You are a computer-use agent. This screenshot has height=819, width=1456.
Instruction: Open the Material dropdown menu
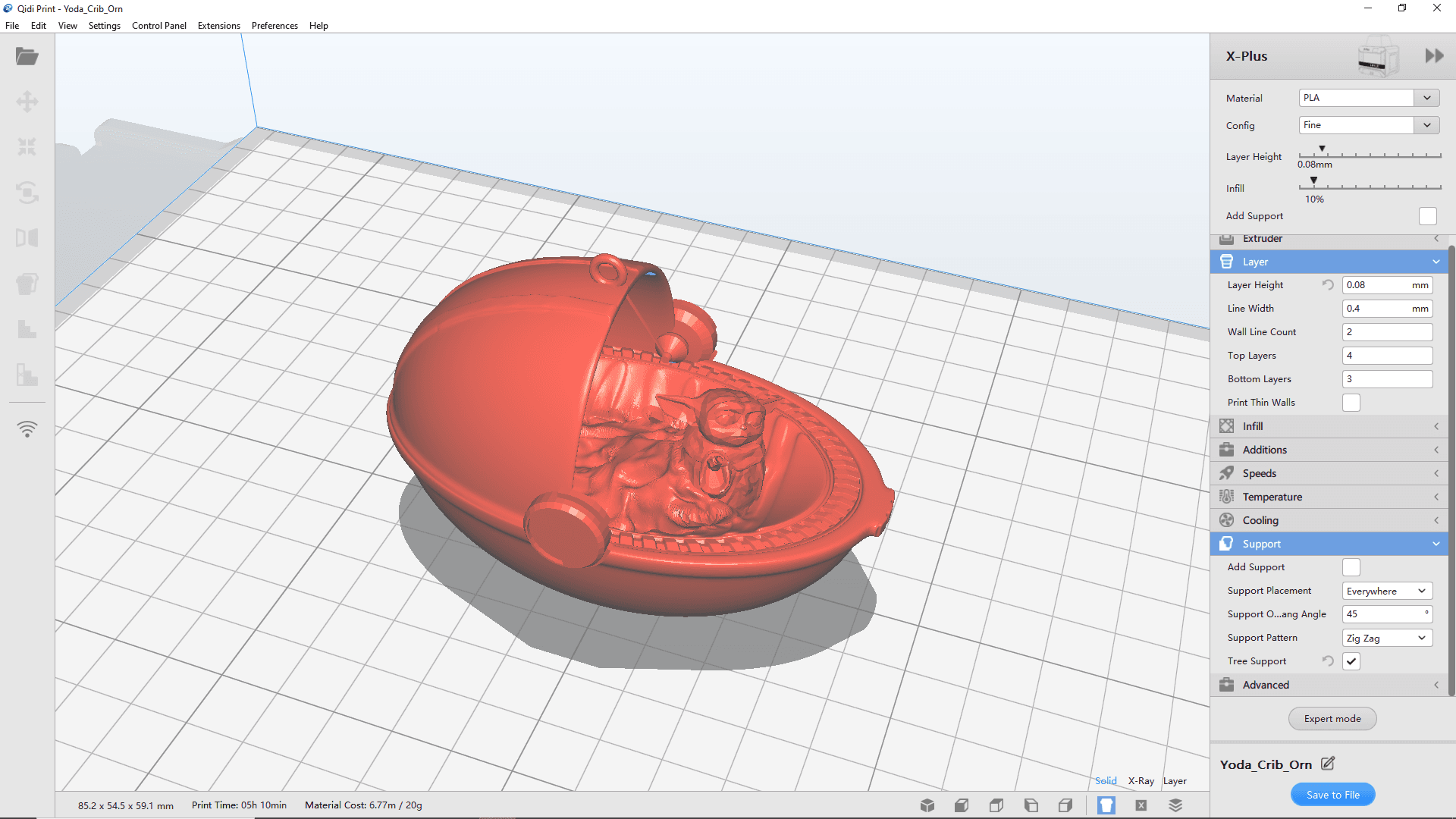pos(1427,97)
